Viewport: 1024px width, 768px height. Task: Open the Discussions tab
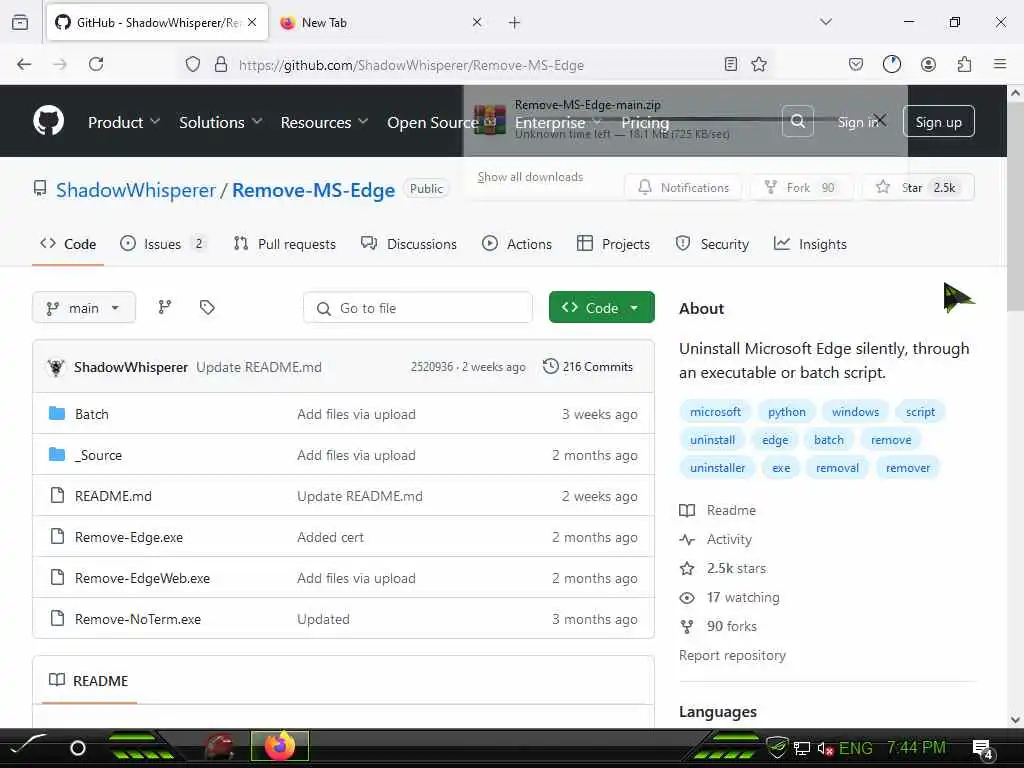click(x=409, y=244)
